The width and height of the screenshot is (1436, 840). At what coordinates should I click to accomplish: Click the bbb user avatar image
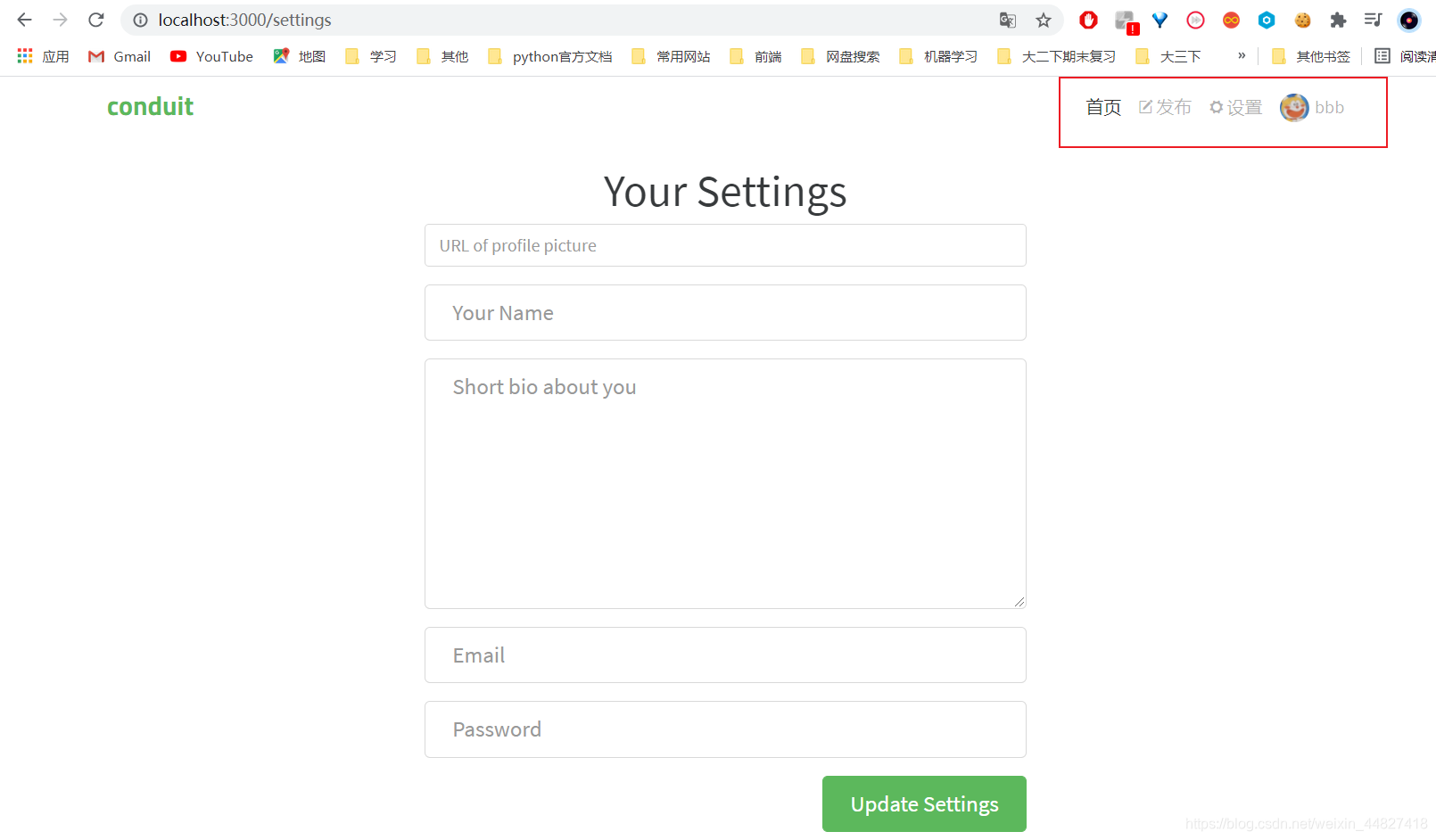1294,107
